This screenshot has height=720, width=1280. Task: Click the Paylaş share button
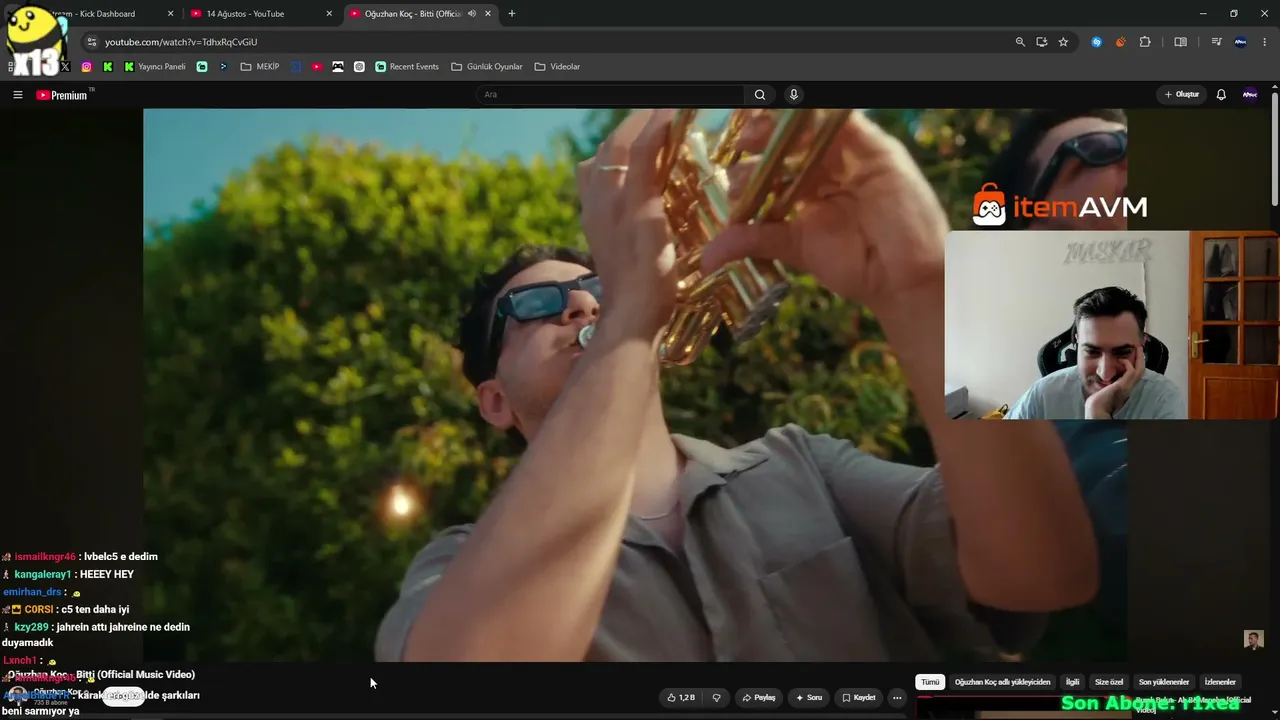click(x=758, y=698)
